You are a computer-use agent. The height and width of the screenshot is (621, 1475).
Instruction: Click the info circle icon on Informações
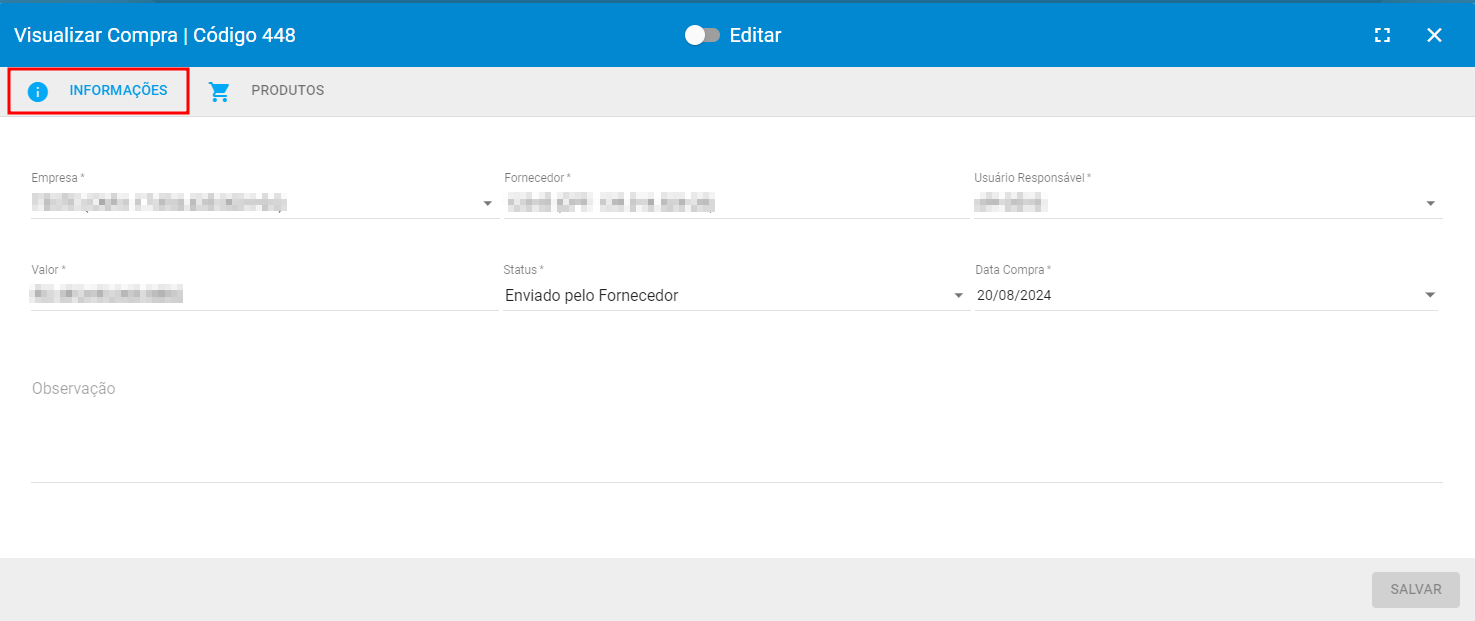click(38, 92)
